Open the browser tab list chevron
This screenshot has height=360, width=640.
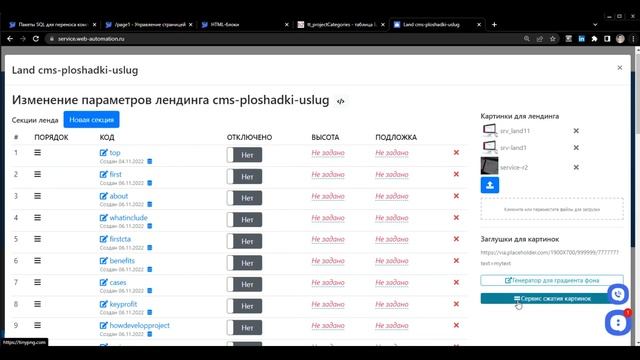(x=595, y=24)
